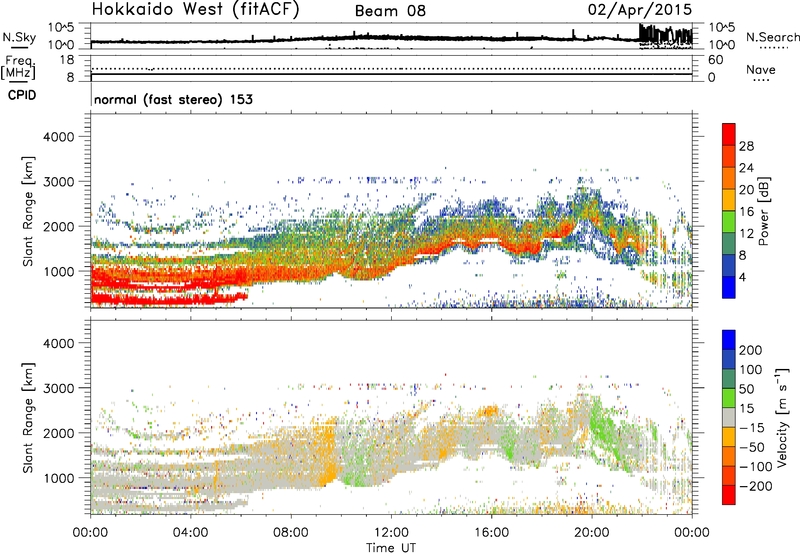Click the light green 15-50 velocity swatch
800x554 pixels.
click(x=729, y=398)
